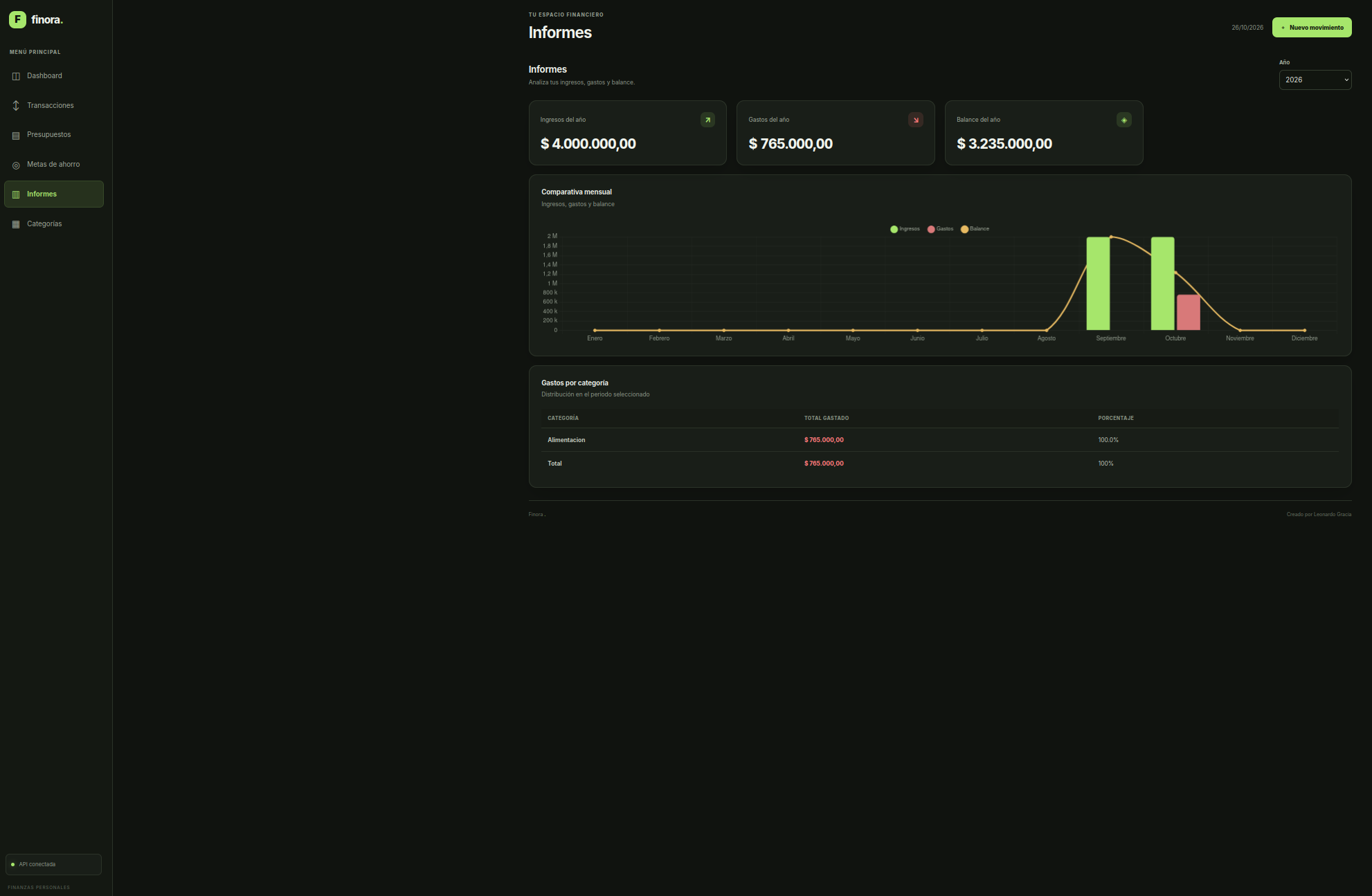The height and width of the screenshot is (896, 1372).
Task: Go to Transacciones menu item
Action: [x=54, y=106]
